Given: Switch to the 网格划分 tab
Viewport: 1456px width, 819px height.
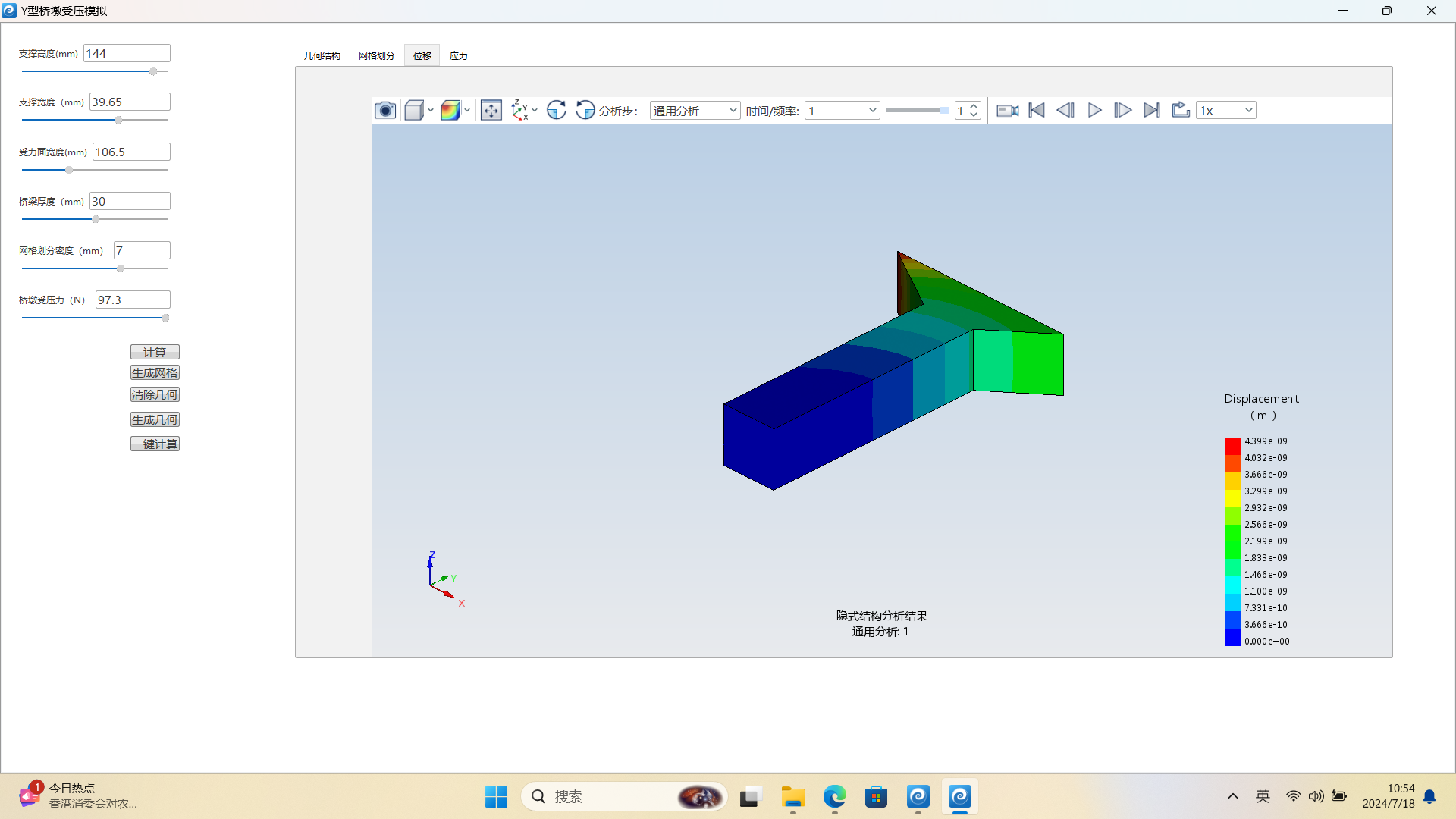Looking at the screenshot, I should pyautogui.click(x=377, y=56).
